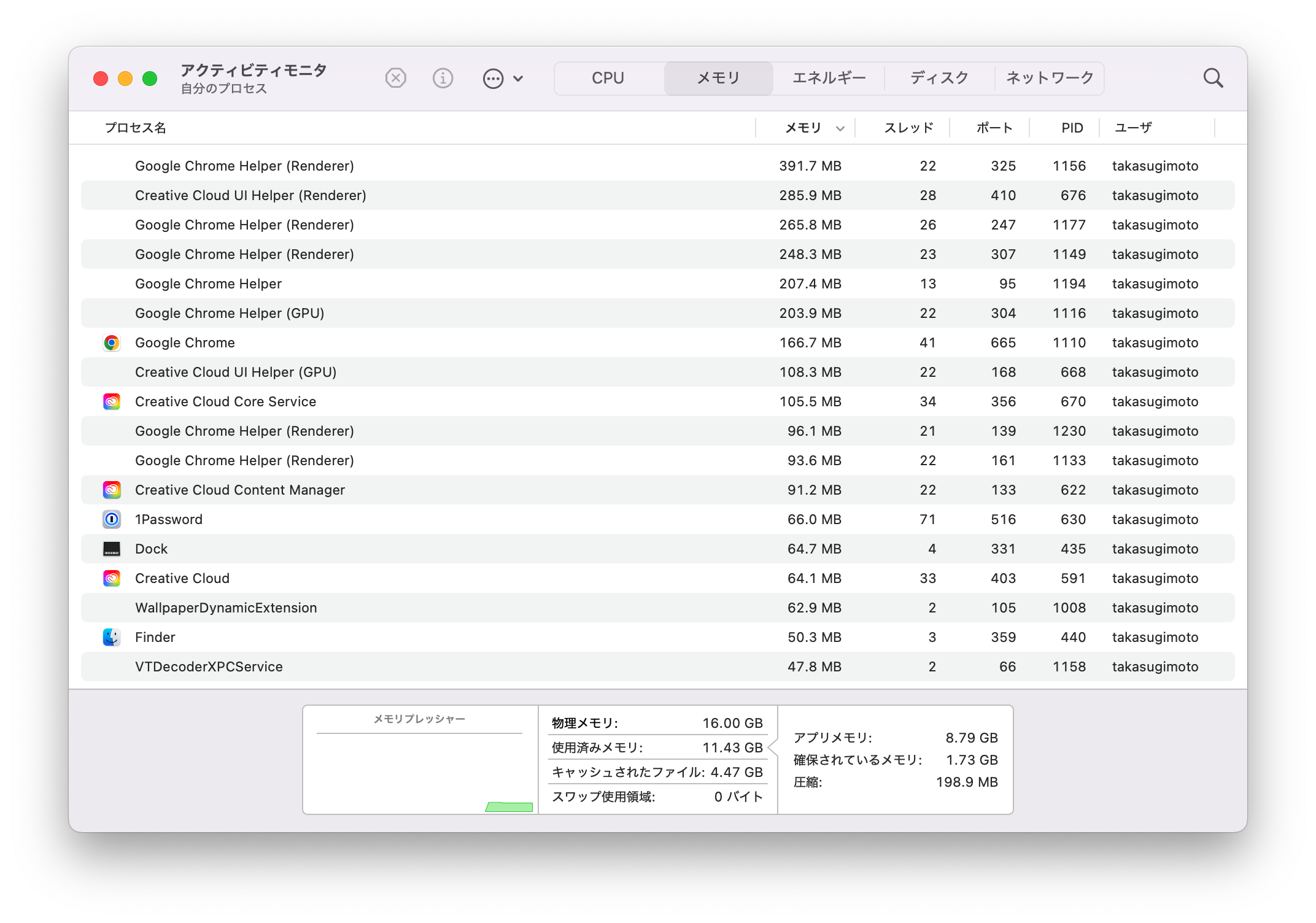The image size is (1316, 923).
Task: Select the Creative Cloud Content Manager icon
Action: (111, 490)
